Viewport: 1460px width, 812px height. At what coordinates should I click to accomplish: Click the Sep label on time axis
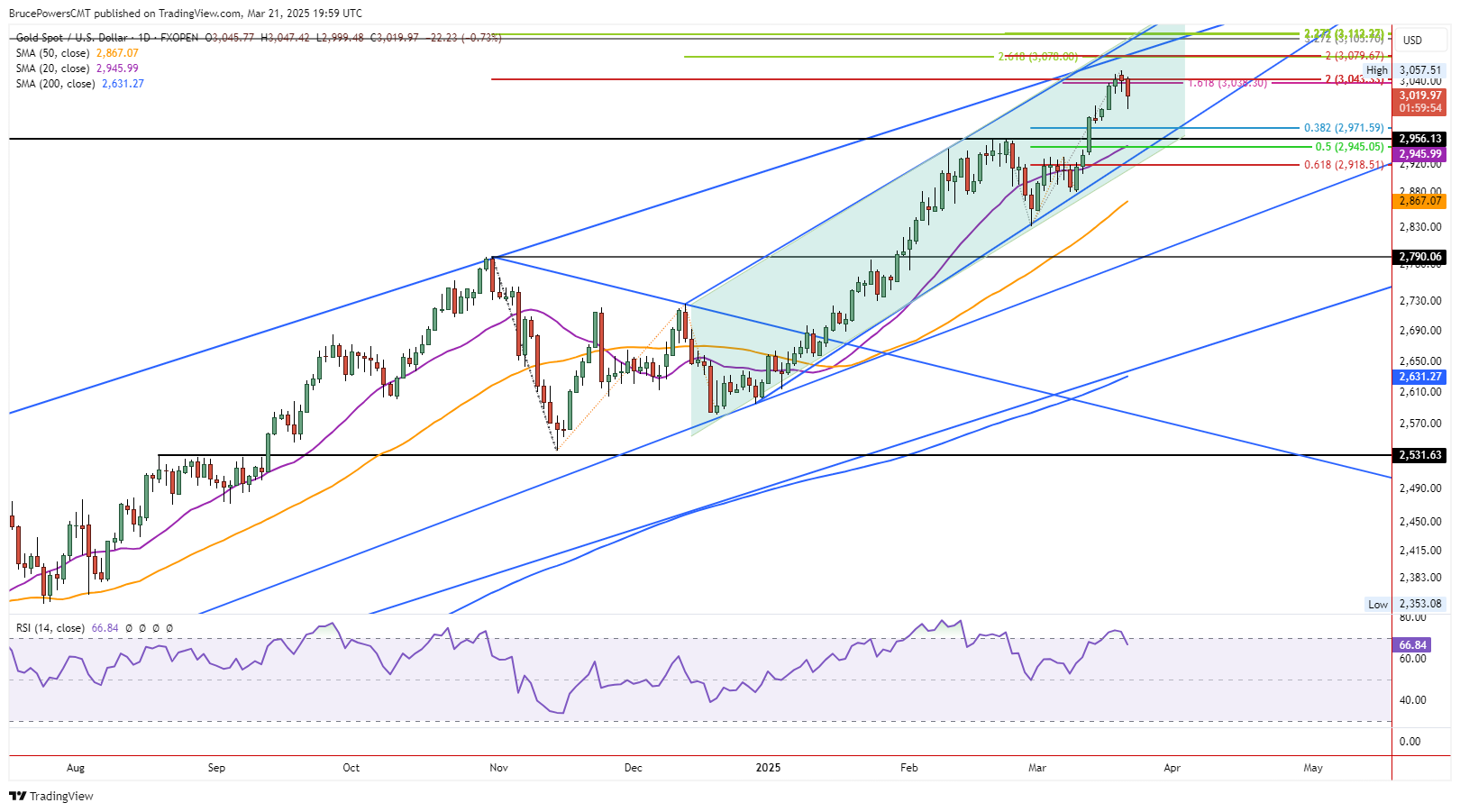pyautogui.click(x=216, y=768)
